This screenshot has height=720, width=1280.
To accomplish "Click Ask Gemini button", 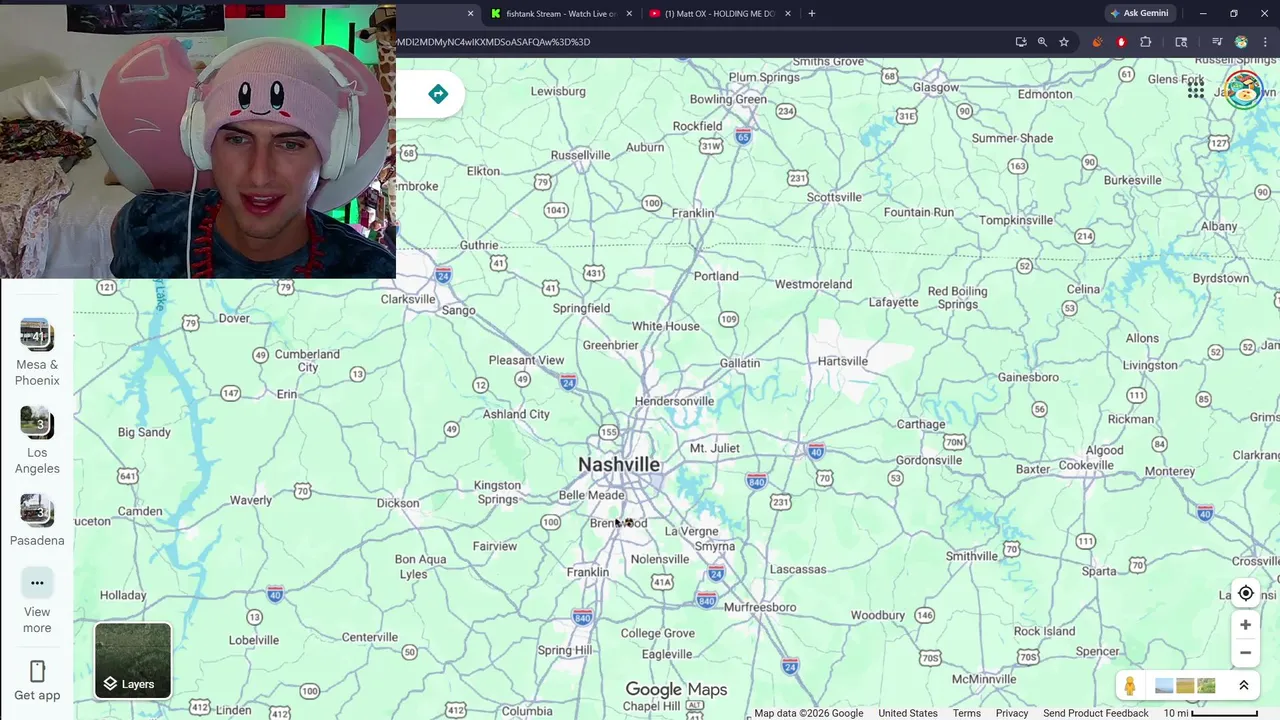I will pyautogui.click(x=1139, y=13).
